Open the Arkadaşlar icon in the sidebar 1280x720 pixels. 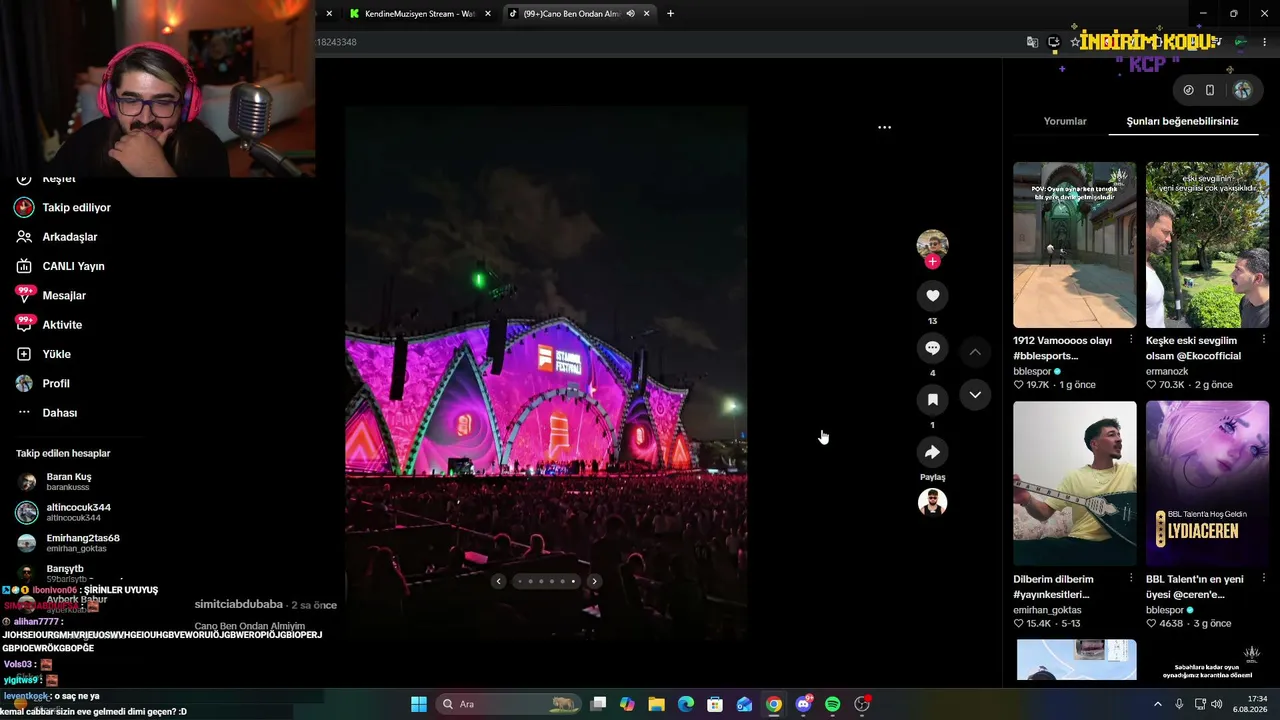[24, 237]
